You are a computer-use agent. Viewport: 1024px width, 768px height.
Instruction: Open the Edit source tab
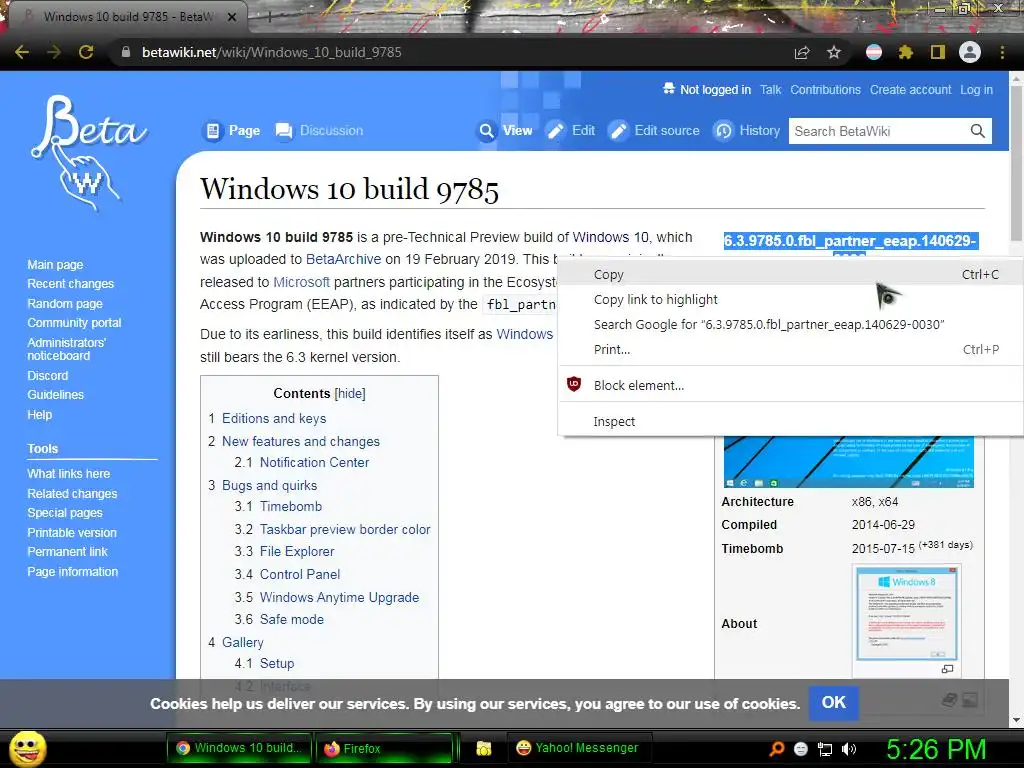[654, 131]
